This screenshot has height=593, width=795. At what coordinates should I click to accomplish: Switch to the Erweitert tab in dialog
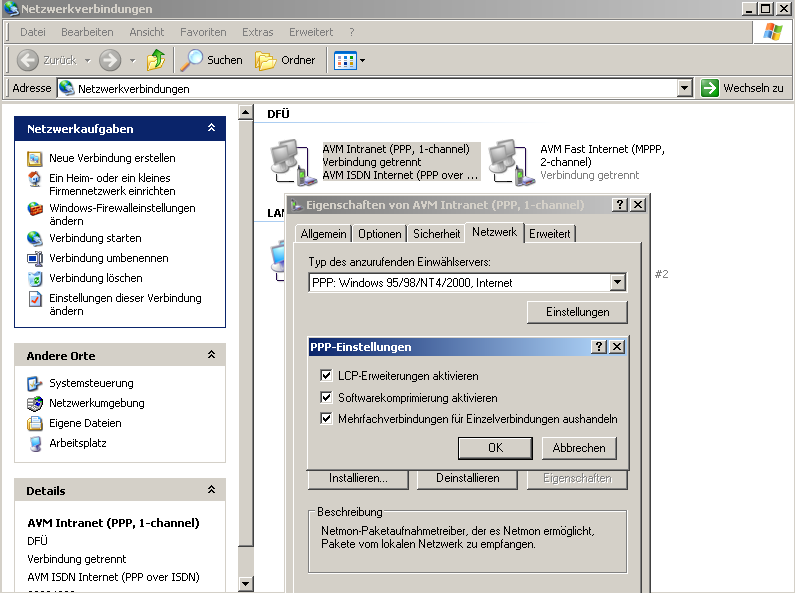(550, 234)
